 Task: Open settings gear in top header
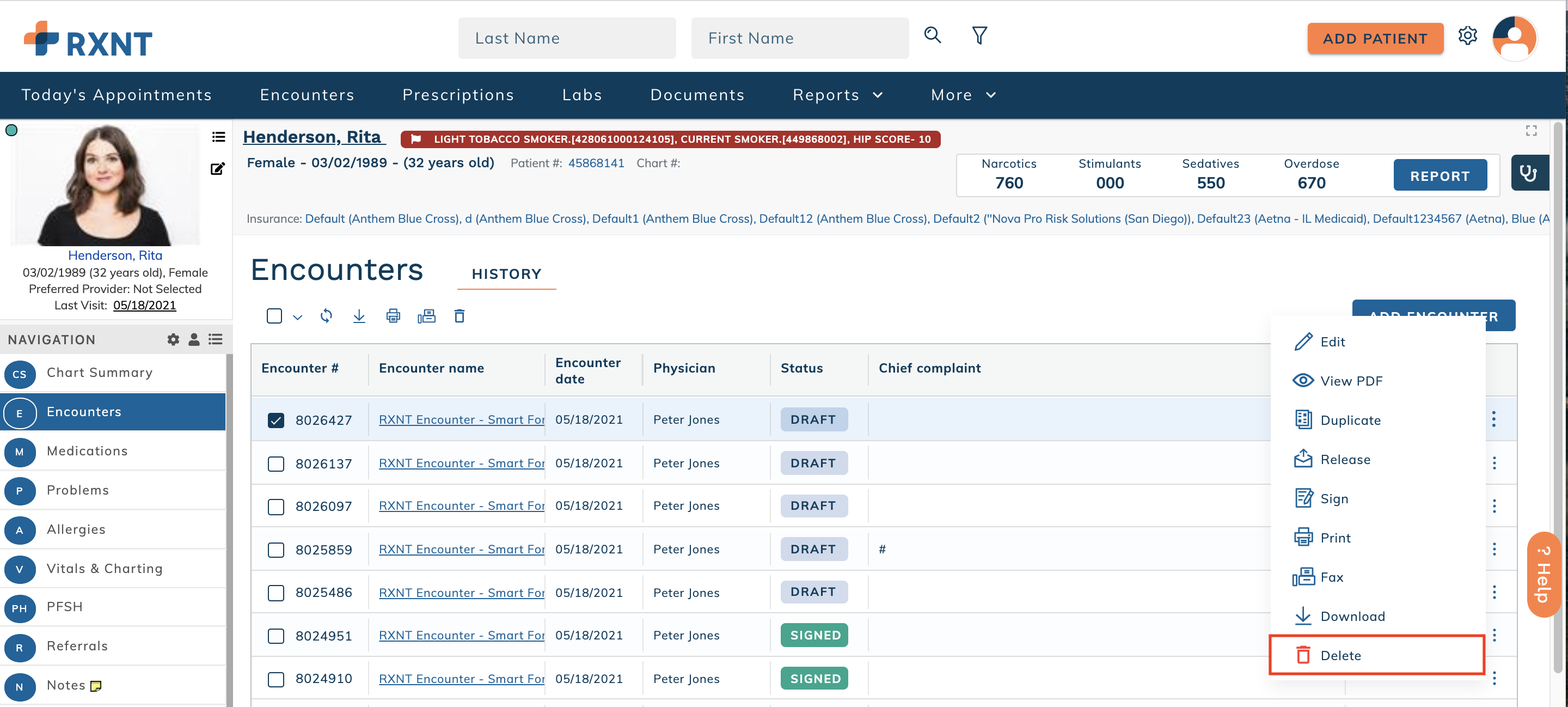(x=1467, y=36)
